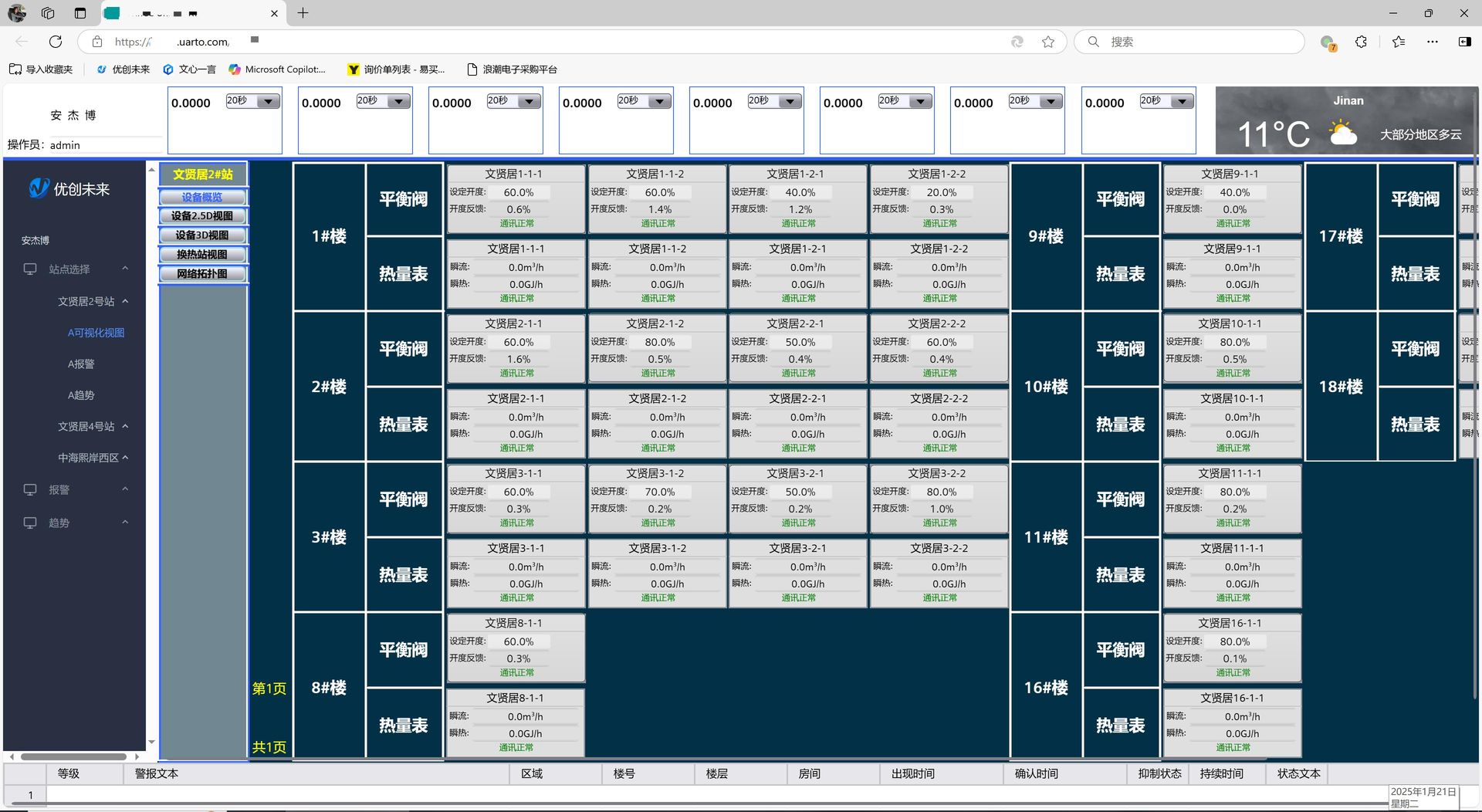Open the last 20秒 interval dropdown
This screenshot has height=812, width=1482.
pyautogui.click(x=1182, y=102)
